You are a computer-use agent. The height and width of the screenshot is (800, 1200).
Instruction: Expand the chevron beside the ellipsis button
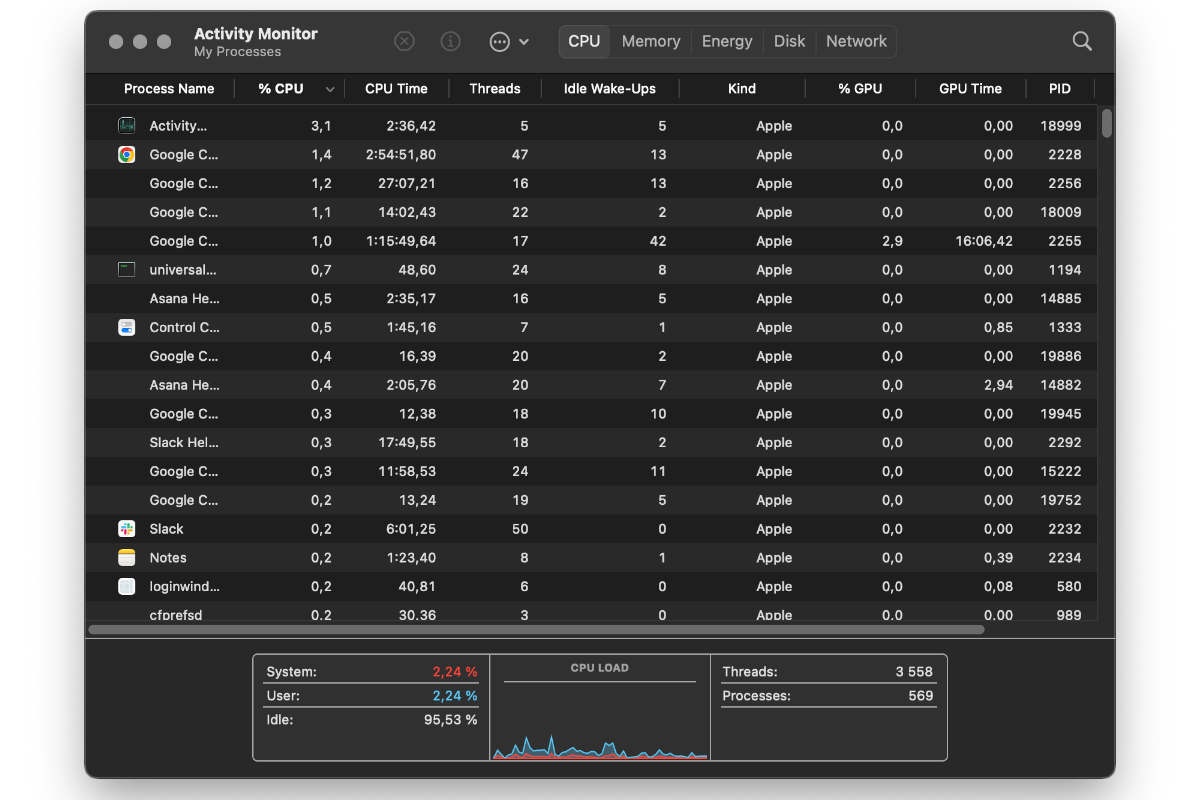pos(524,42)
